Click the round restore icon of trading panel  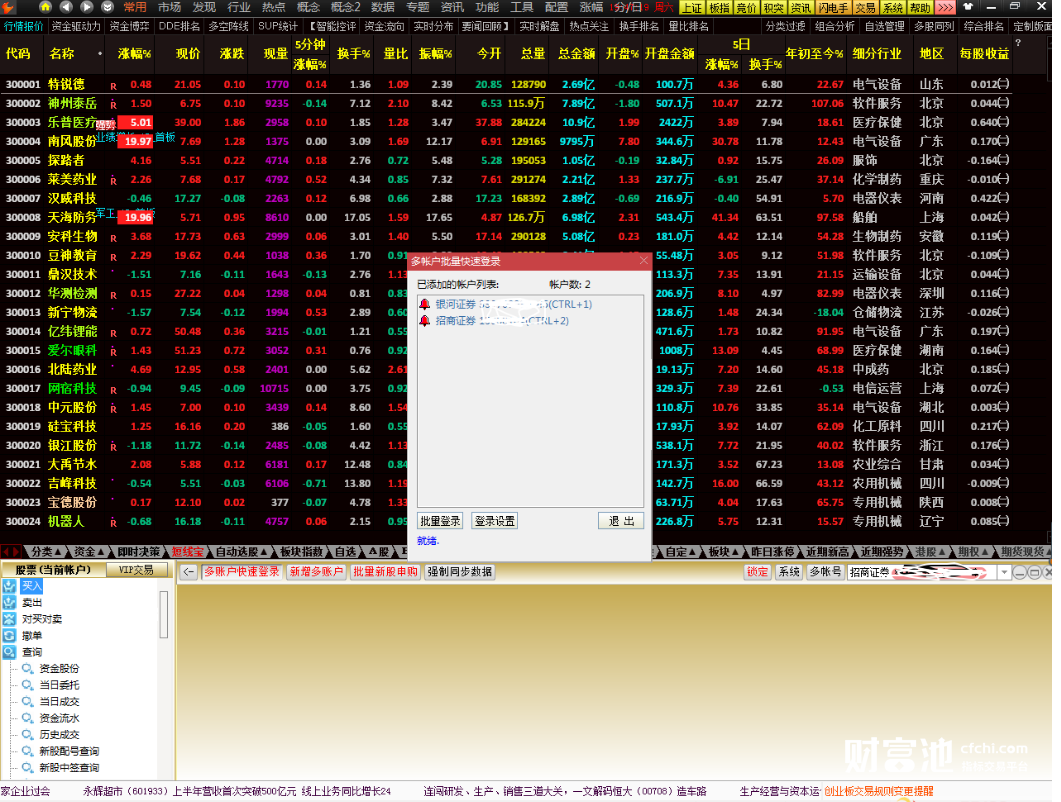point(1035,573)
